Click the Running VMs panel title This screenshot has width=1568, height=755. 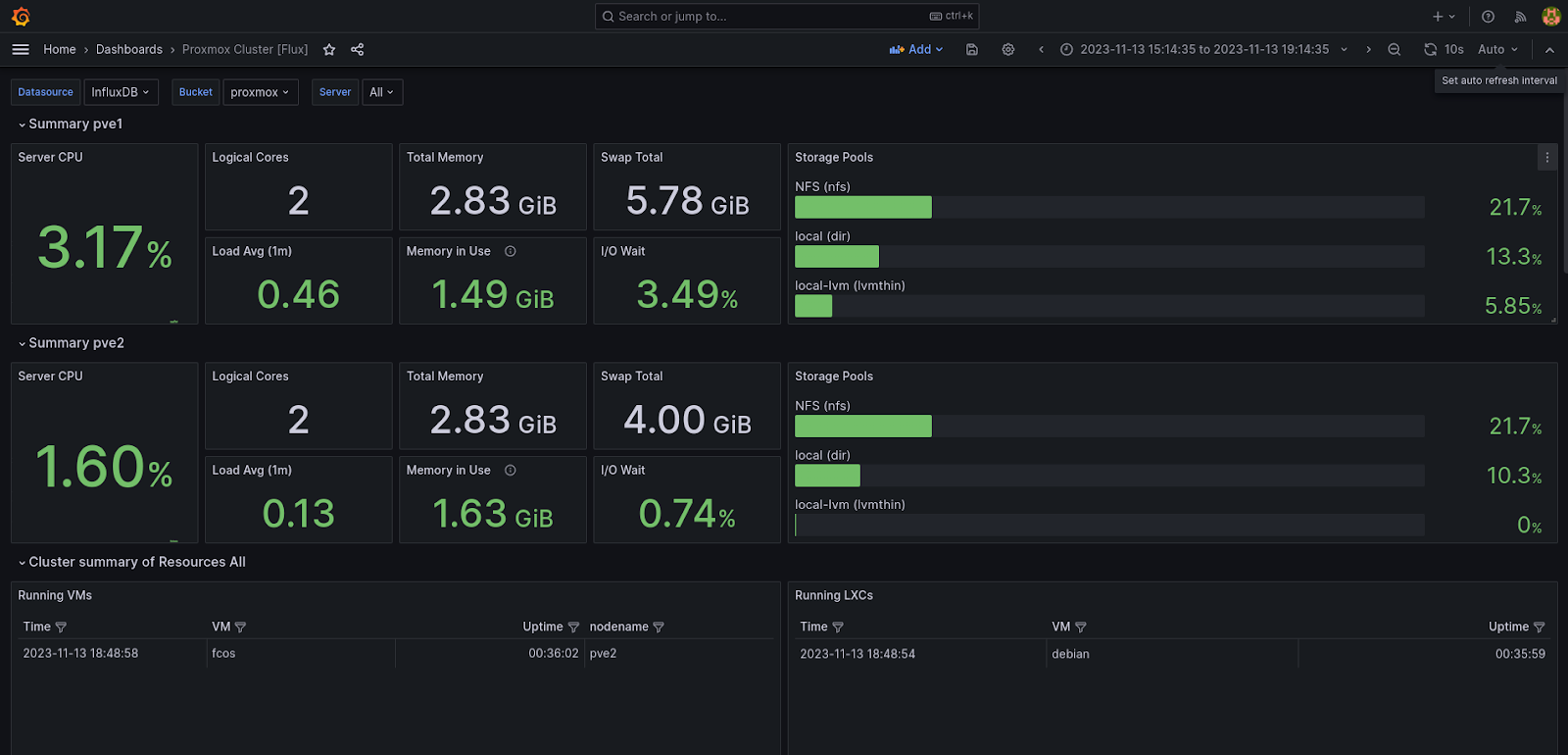[55, 595]
